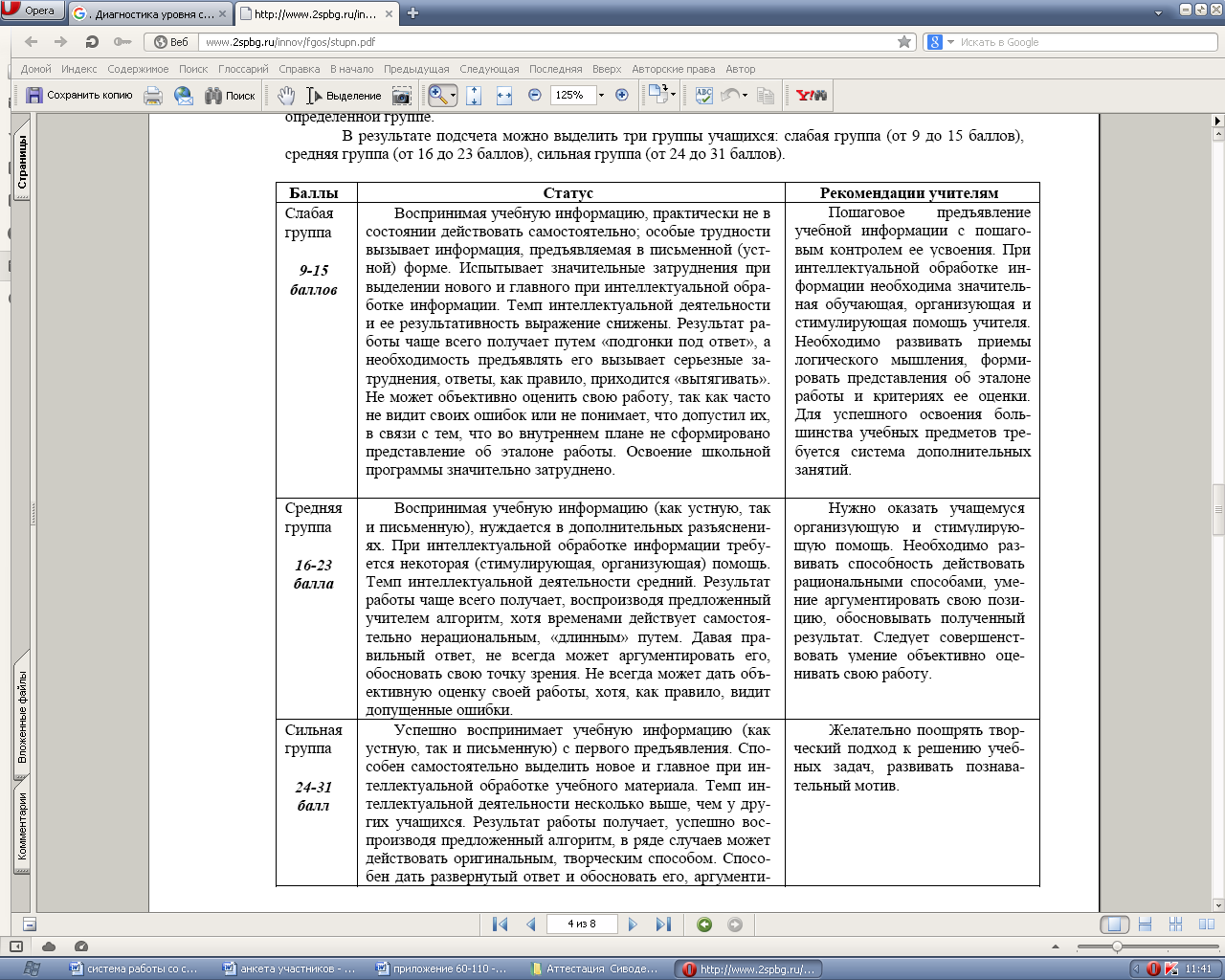This screenshot has height=980, width=1225.
Task: Switch to the Диагностика уровня tab
Action: 150,14
